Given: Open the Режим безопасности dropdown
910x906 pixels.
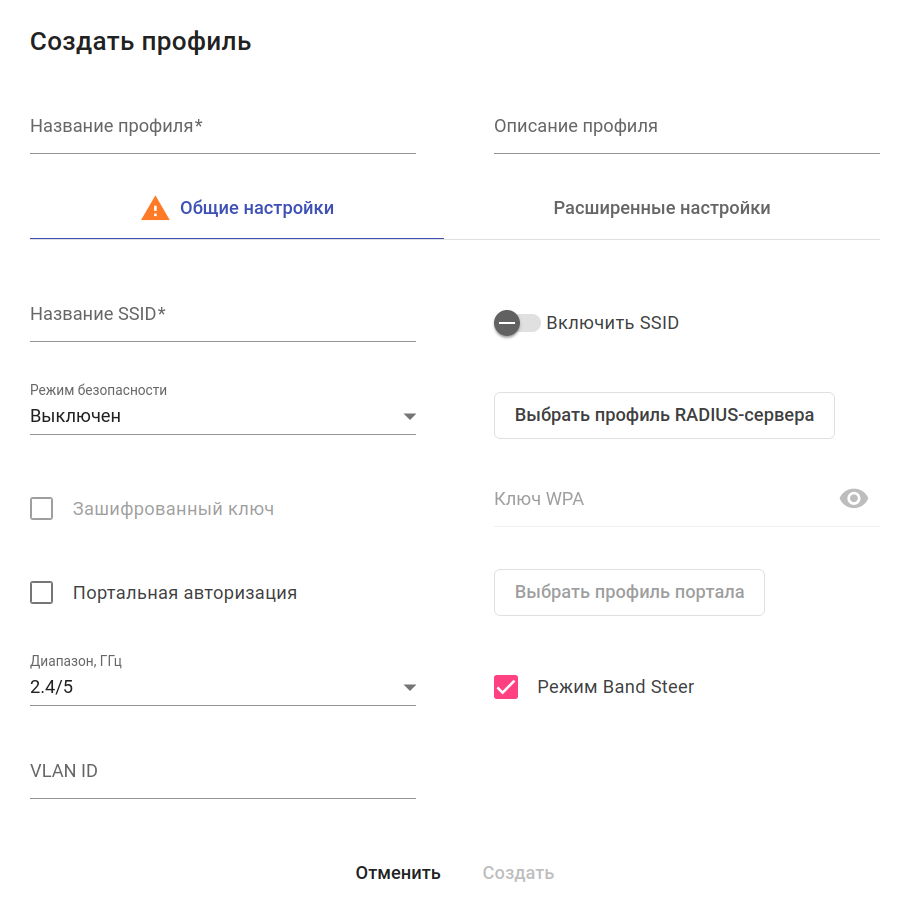Looking at the screenshot, I should click(x=222, y=416).
